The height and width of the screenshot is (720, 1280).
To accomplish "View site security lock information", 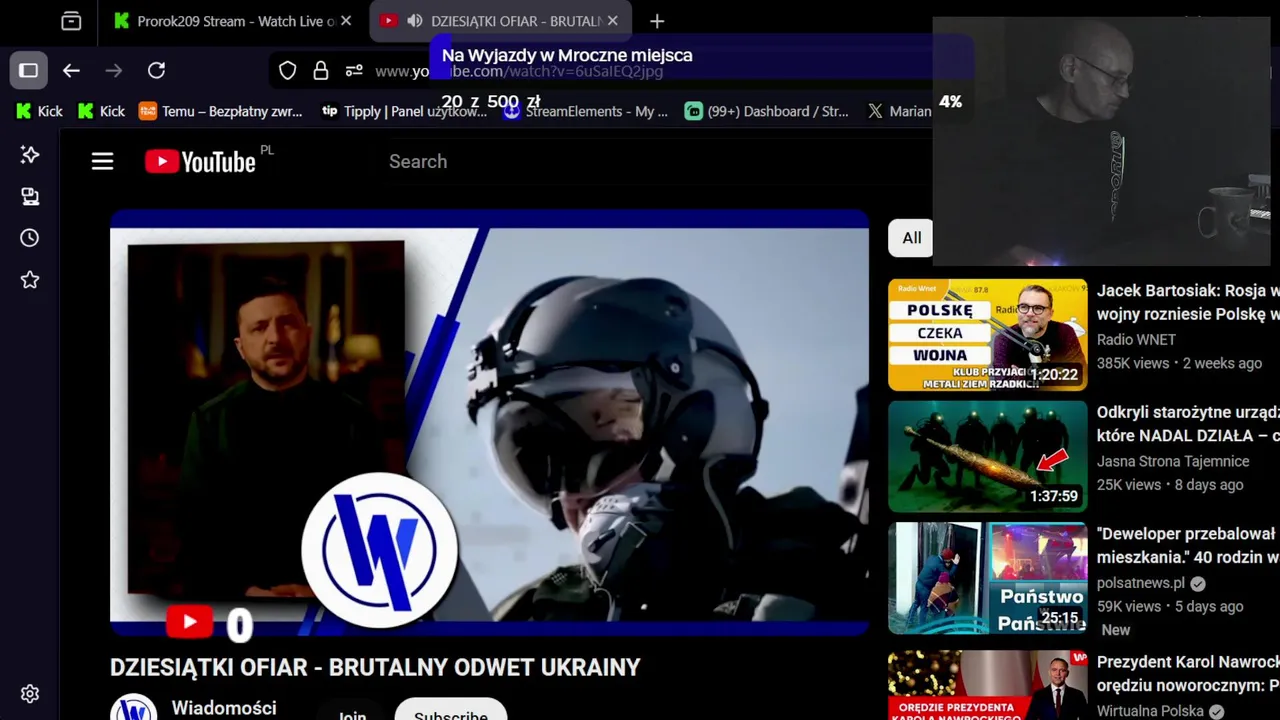I will 321,71.
